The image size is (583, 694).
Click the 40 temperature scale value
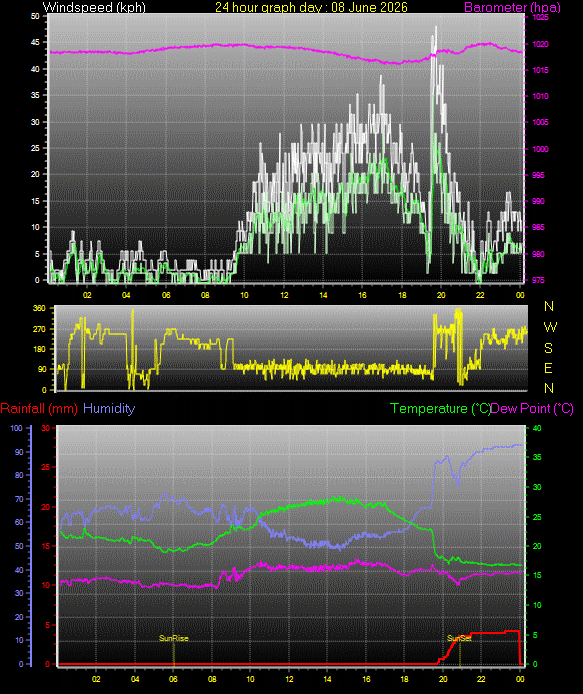(537, 428)
